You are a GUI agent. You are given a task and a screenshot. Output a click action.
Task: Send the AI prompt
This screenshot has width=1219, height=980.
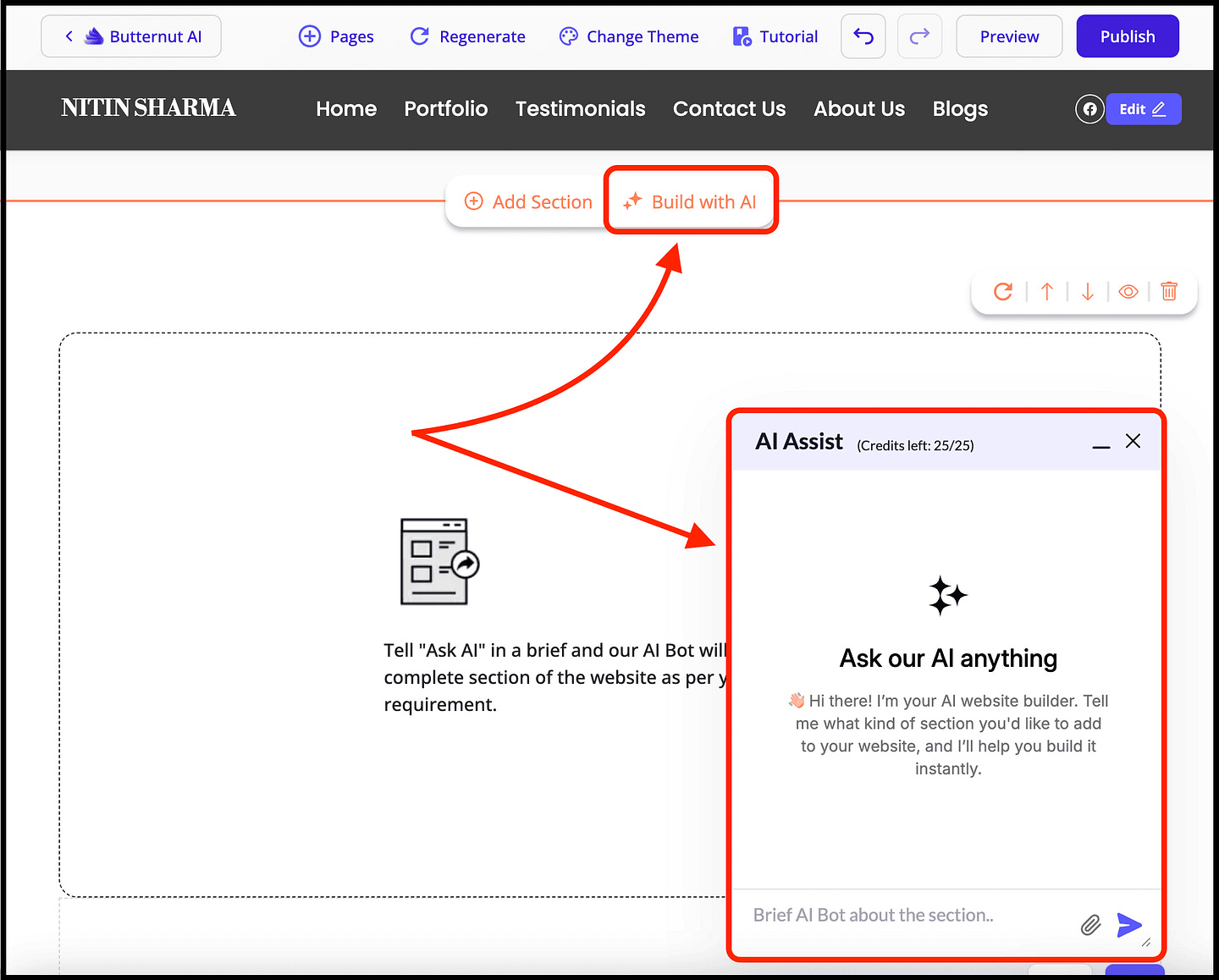[x=1129, y=925]
